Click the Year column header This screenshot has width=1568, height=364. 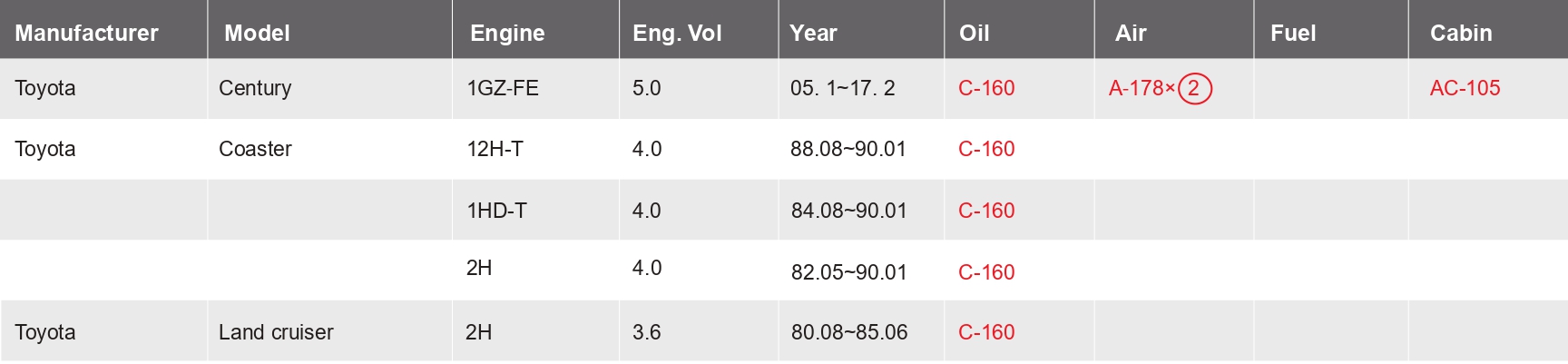pyautogui.click(x=813, y=33)
